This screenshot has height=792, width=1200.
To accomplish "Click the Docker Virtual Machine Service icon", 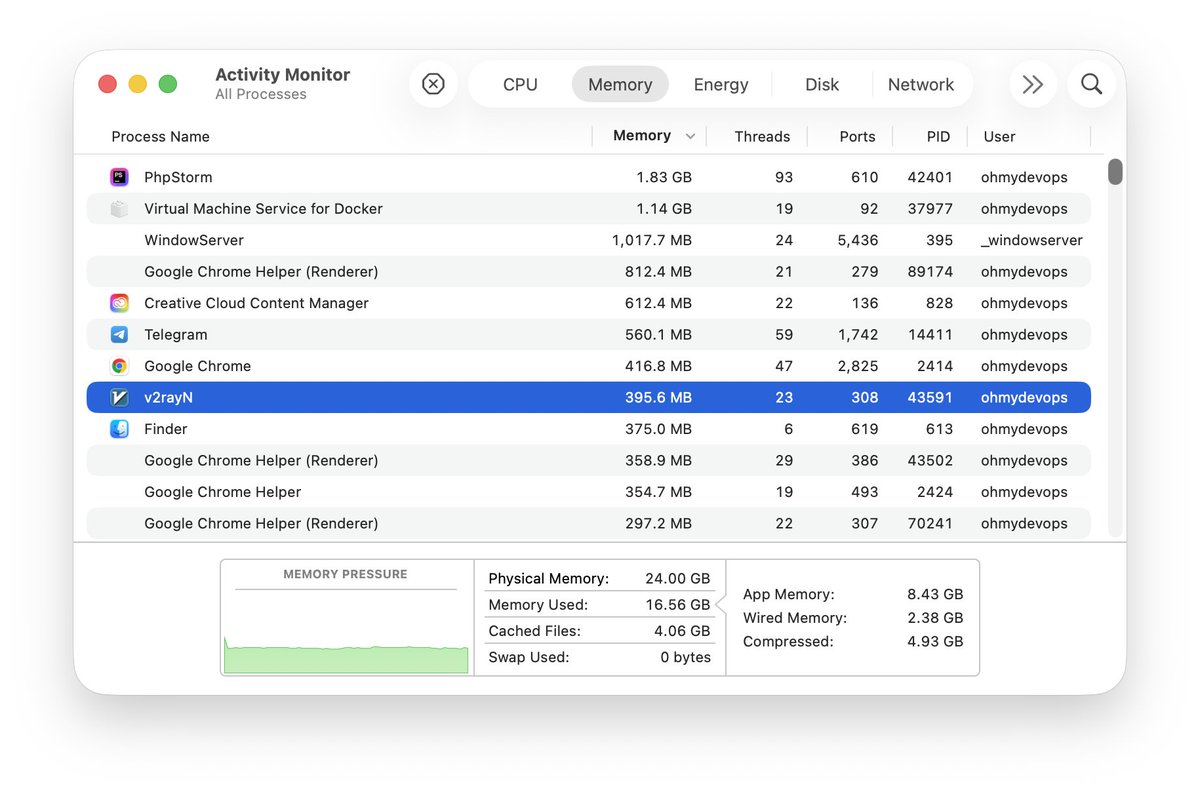I will (x=119, y=209).
